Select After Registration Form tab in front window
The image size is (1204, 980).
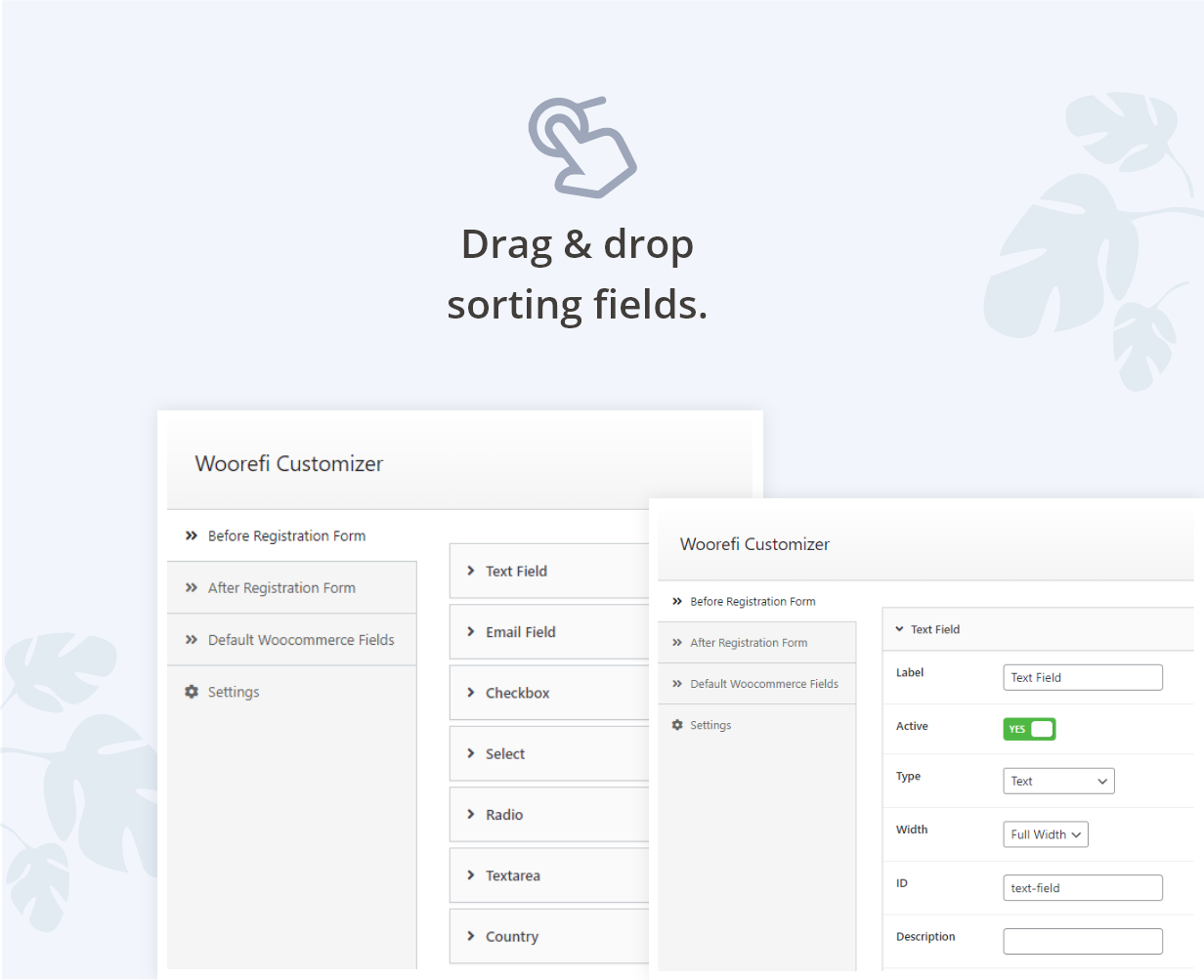[x=757, y=642]
